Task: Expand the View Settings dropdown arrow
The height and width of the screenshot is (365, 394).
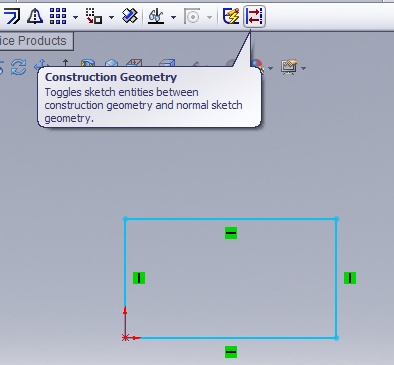Action: point(303,68)
